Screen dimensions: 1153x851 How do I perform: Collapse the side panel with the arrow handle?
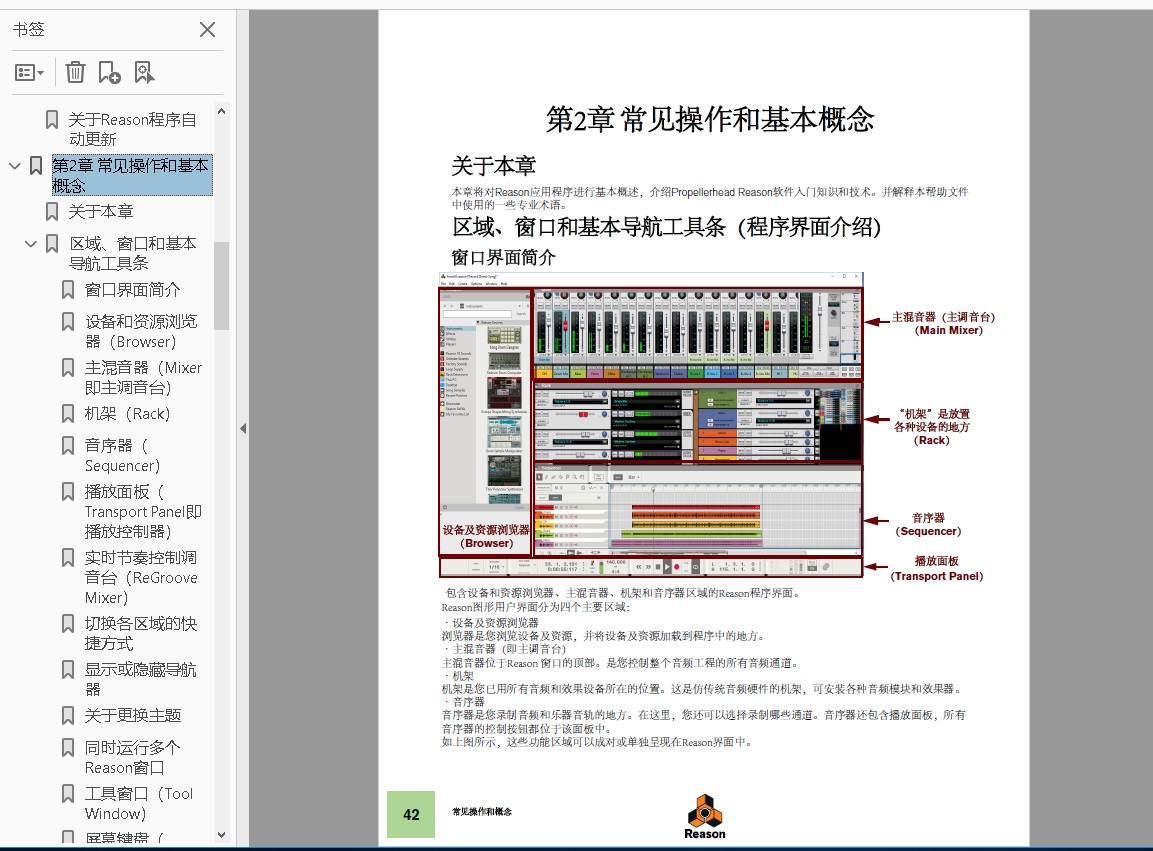243,428
